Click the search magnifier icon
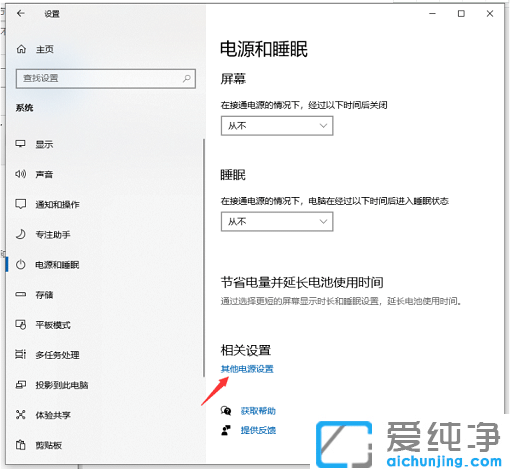 pos(187,78)
